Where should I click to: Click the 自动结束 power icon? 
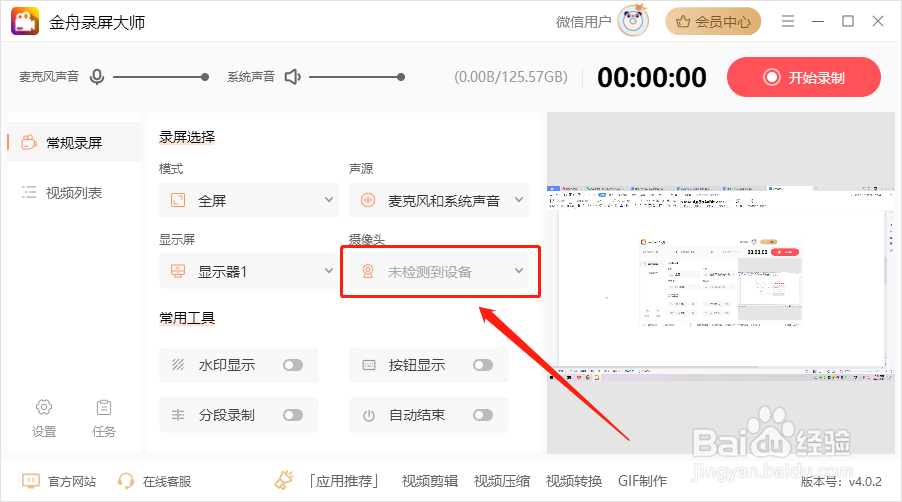coord(369,415)
